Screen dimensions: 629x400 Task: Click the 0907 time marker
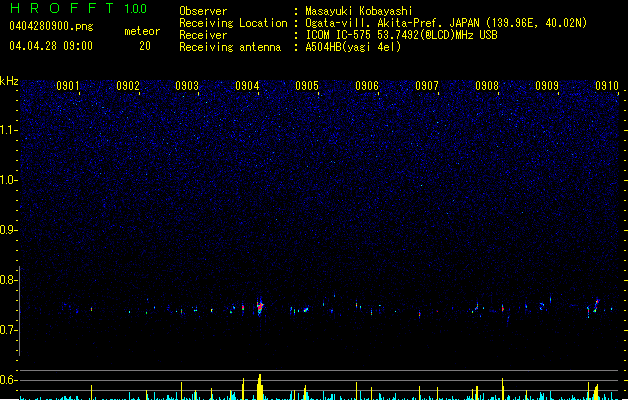[x=427, y=86]
